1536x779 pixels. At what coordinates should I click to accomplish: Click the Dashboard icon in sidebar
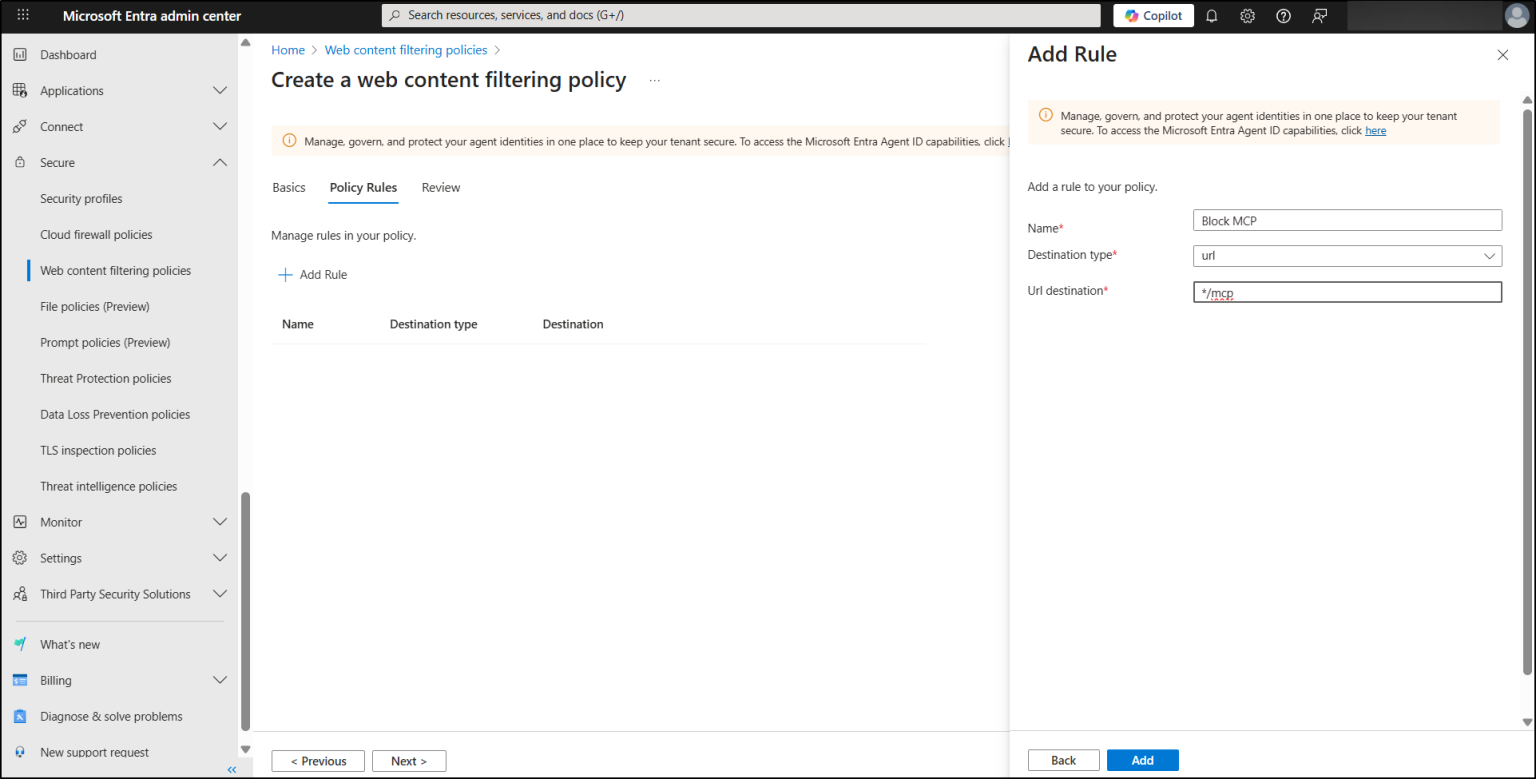point(22,54)
